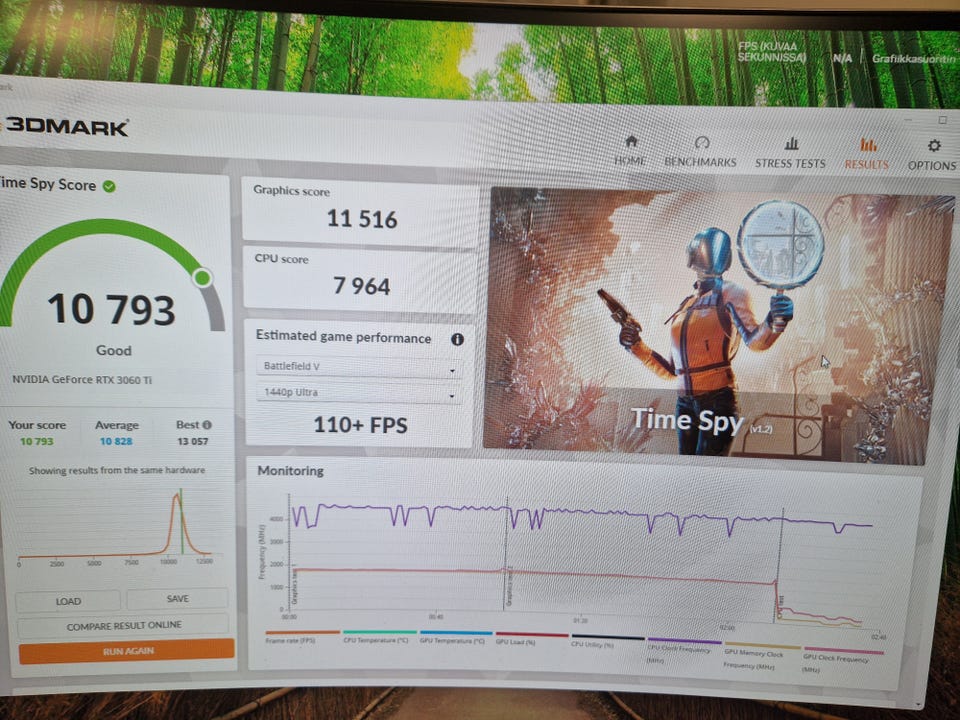The width and height of the screenshot is (960, 720).
Task: Toggle Frame rate (FPS) legend line
Action: click(302, 632)
